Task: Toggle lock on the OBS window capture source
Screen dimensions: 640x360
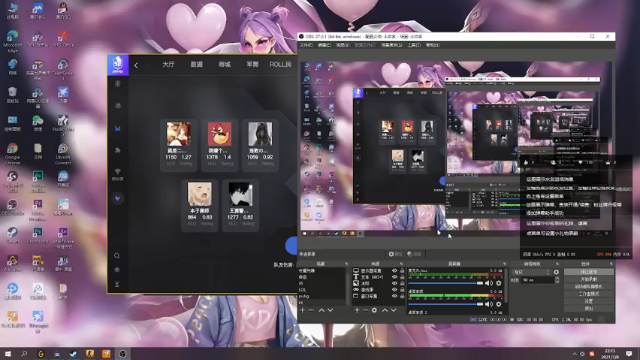Action: pyautogui.click(x=402, y=296)
